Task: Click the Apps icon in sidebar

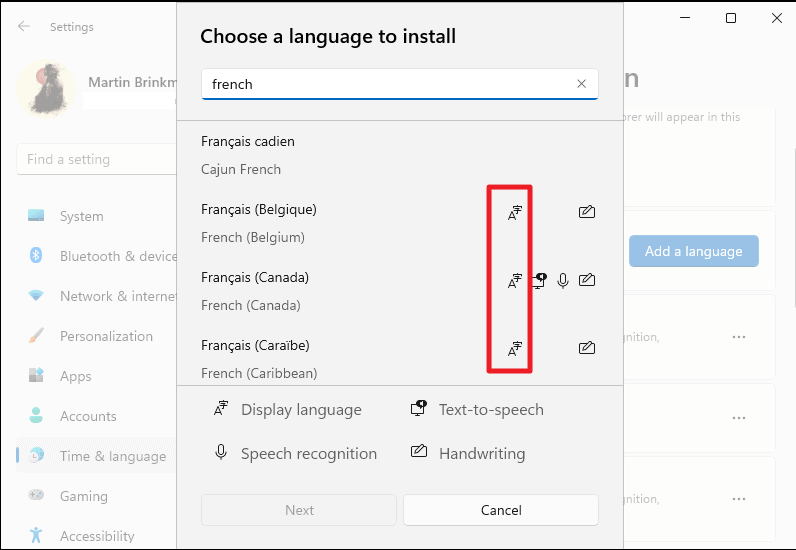Action: point(36,375)
